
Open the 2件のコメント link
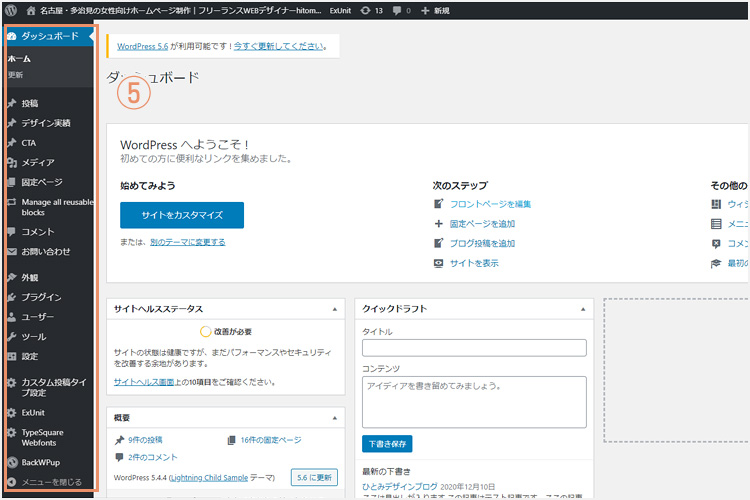click(153, 457)
